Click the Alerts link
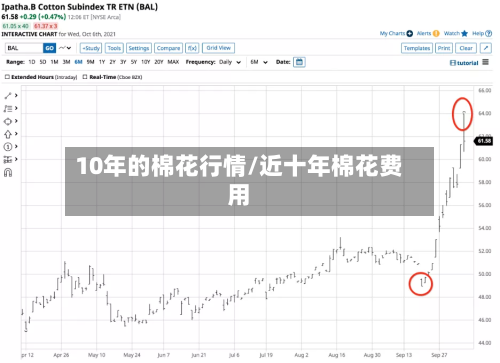500x363 pixels. tap(424, 33)
